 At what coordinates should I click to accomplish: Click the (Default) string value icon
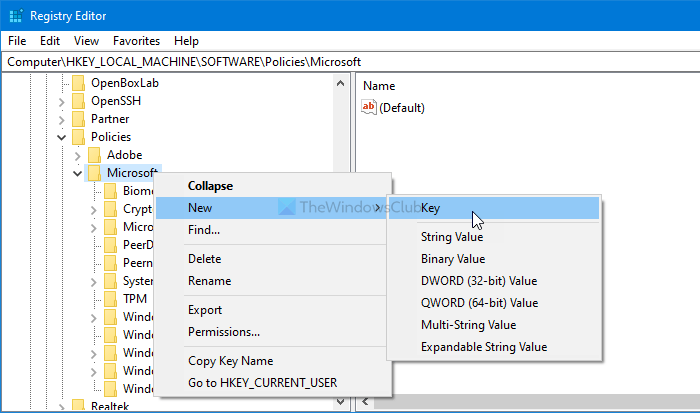(369, 107)
